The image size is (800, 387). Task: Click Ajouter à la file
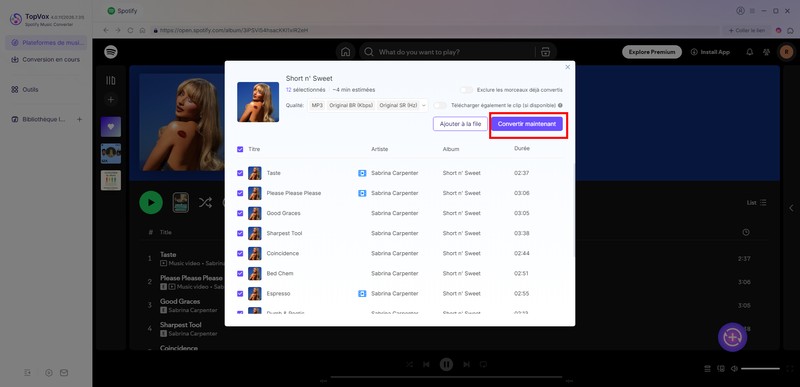click(460, 124)
